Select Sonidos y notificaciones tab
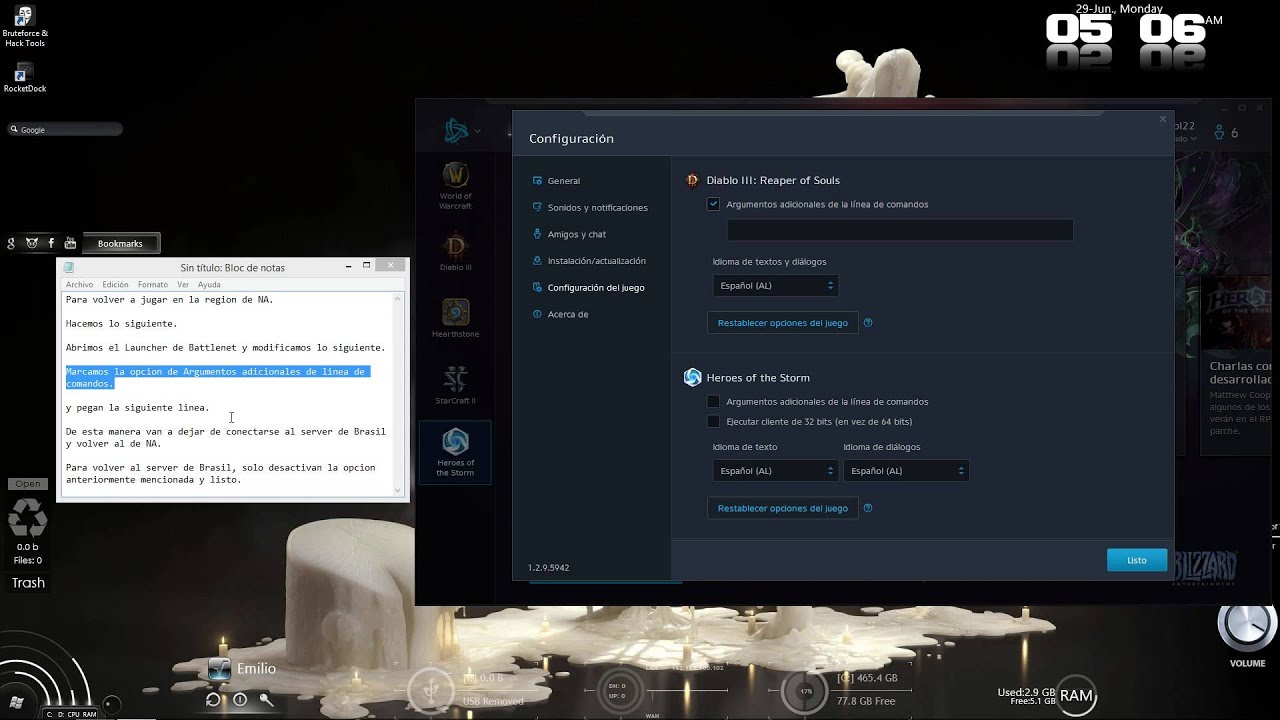Screen dimensions: 1280x720 [x=597, y=208]
